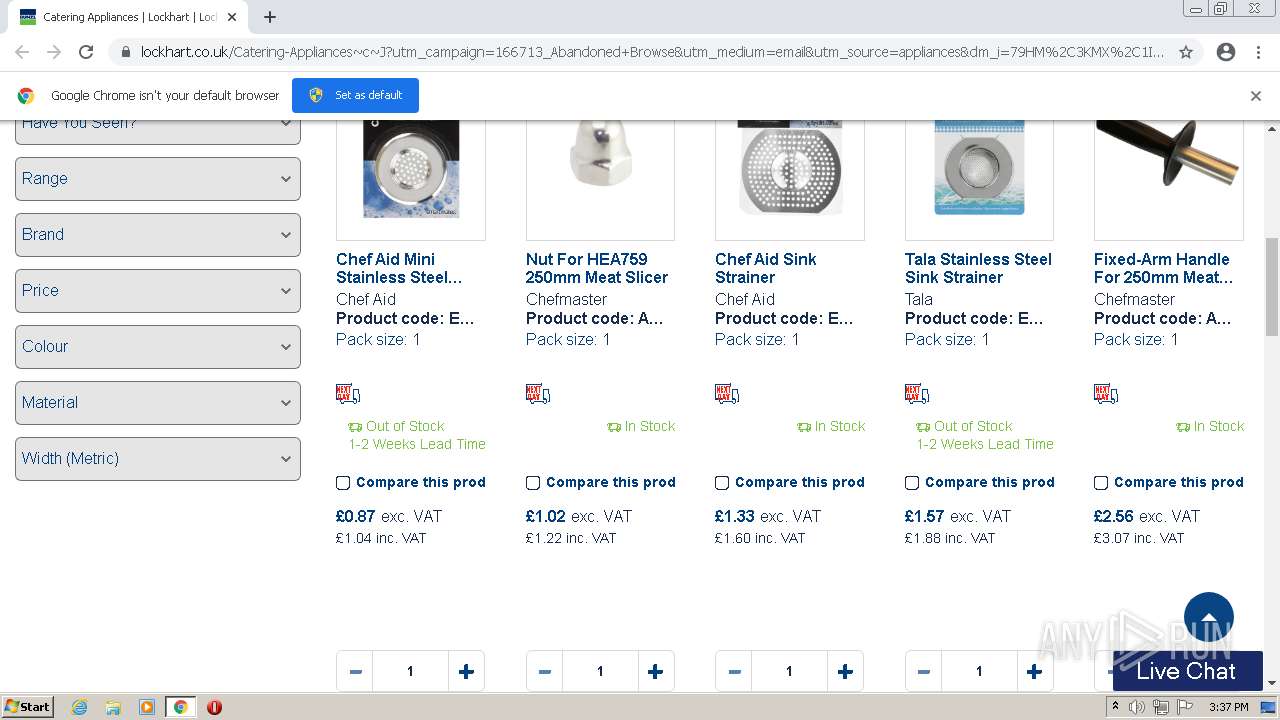Click next day delivery icon under Fixed-Arm Handle
The image size is (1280, 720).
(1105, 394)
